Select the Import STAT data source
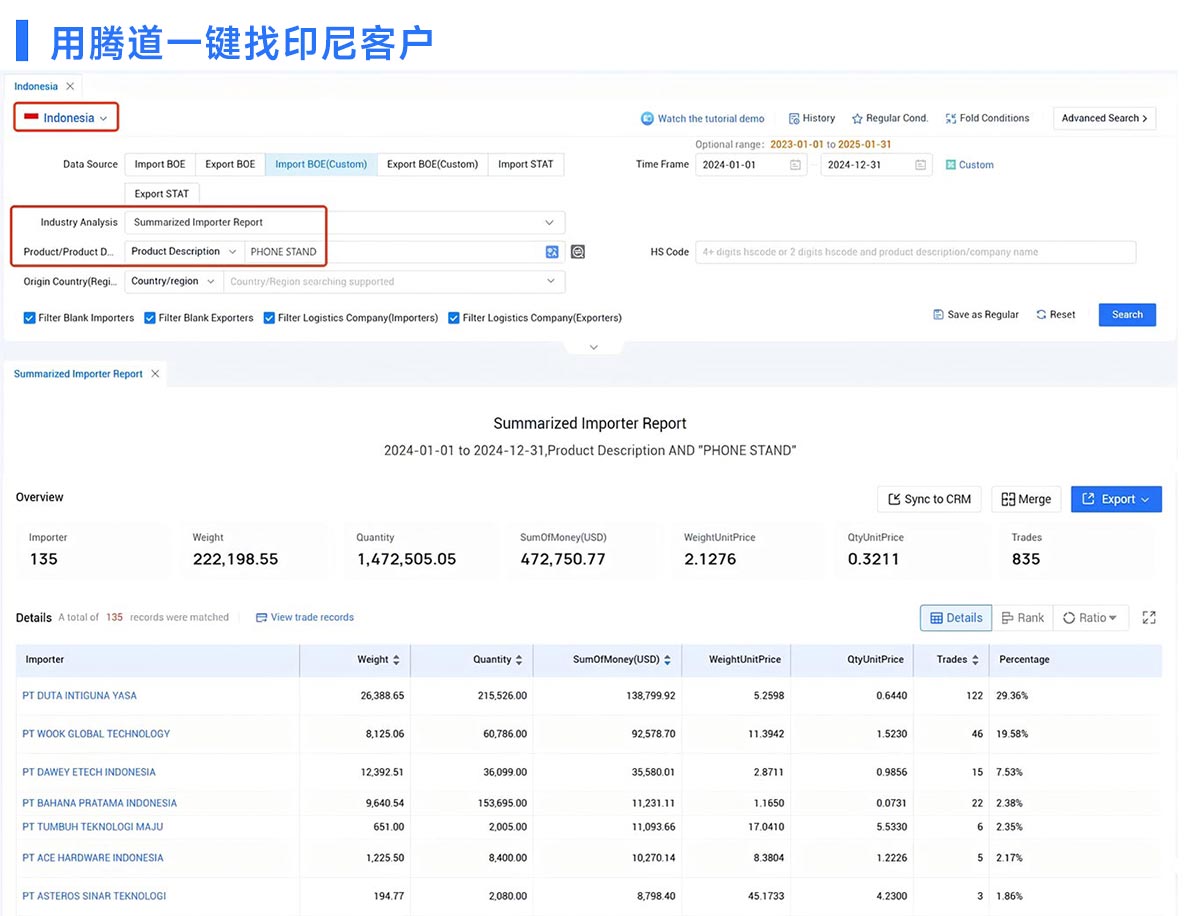The width and height of the screenshot is (1190, 916). coord(525,164)
